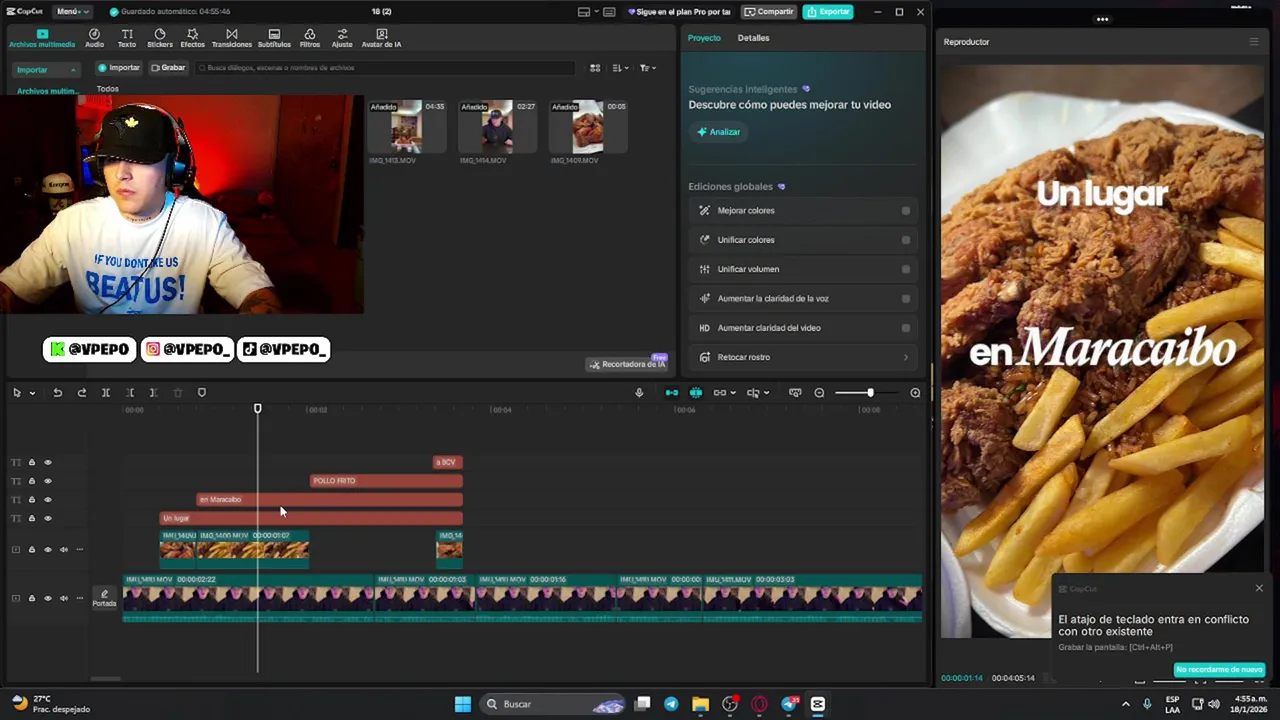Select the Grabar tab in media panel
Image resolution: width=1280 pixels, height=720 pixels.
168,68
